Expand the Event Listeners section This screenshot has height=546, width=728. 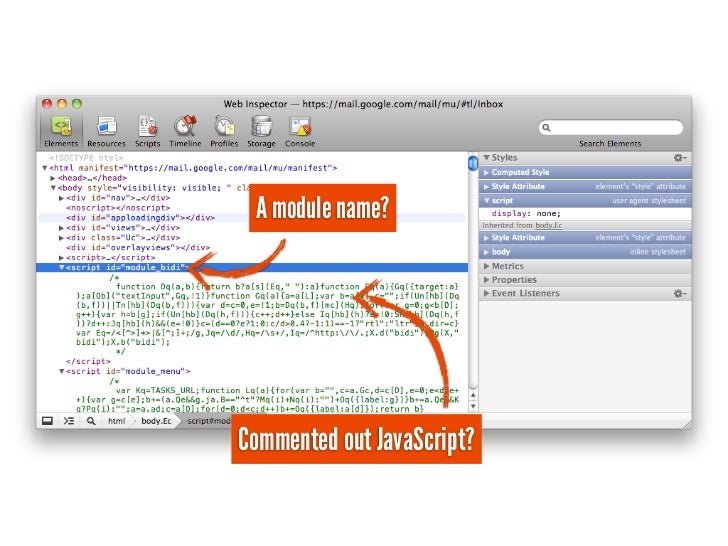tap(486, 293)
